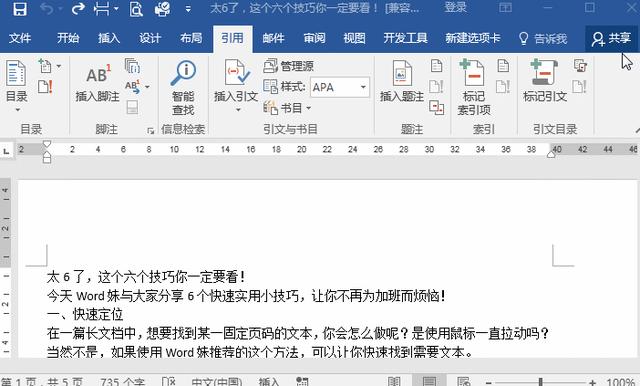640x386 pixels.
Task: Switch to the 设计 tab
Action: 150,38
